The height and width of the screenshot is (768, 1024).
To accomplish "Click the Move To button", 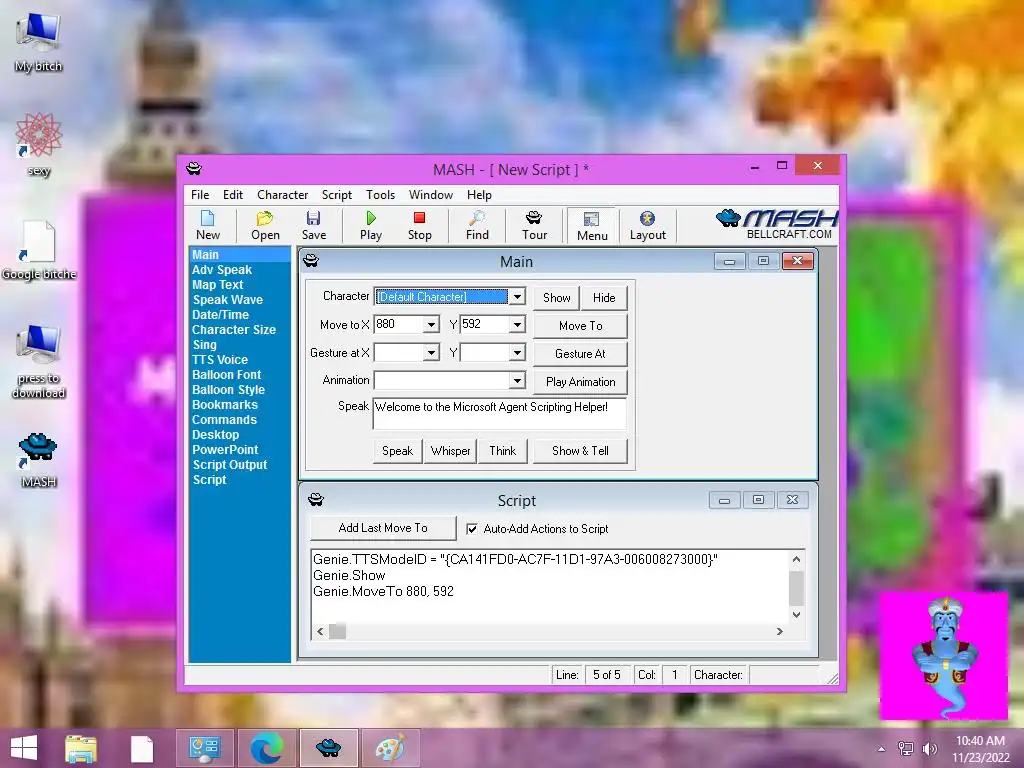I will click(x=581, y=326).
